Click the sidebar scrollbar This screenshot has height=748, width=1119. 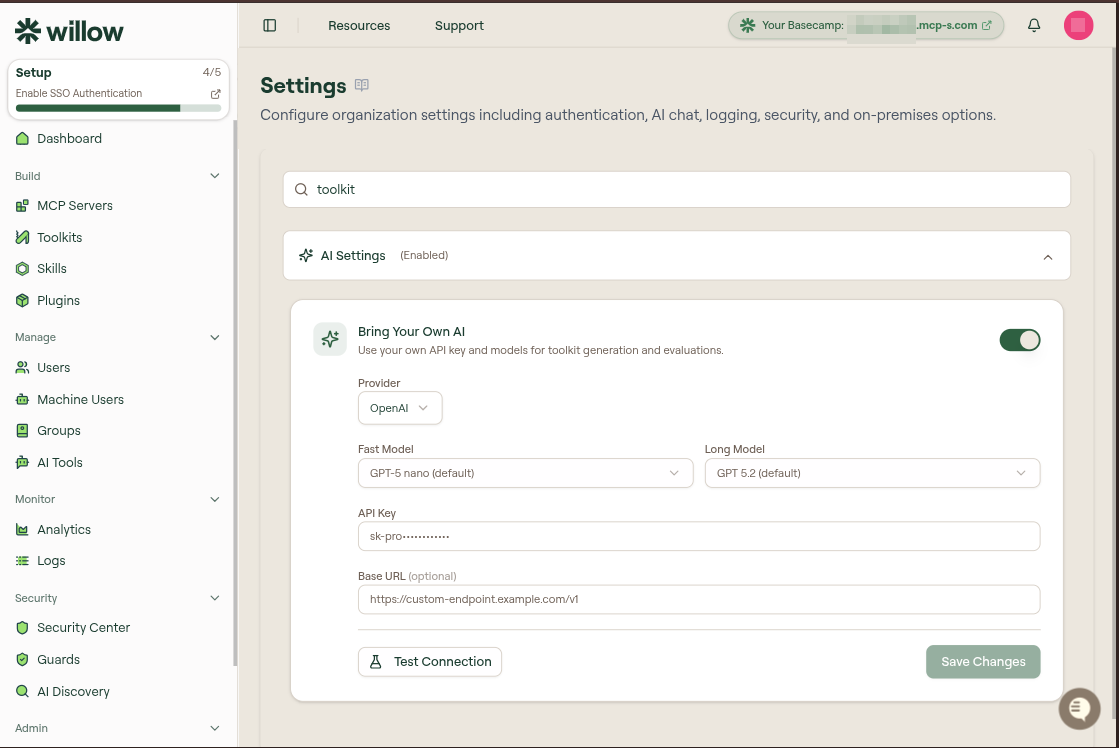(x=236, y=393)
